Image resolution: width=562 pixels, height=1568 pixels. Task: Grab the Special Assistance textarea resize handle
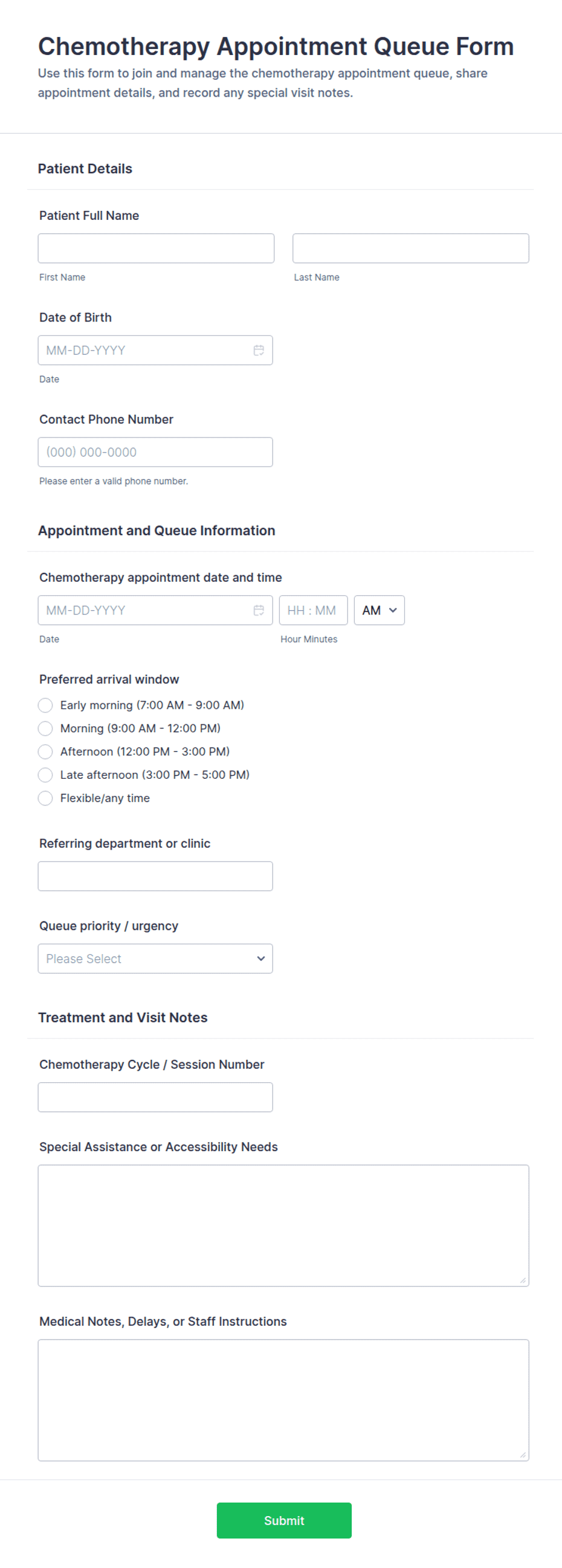523,1280
